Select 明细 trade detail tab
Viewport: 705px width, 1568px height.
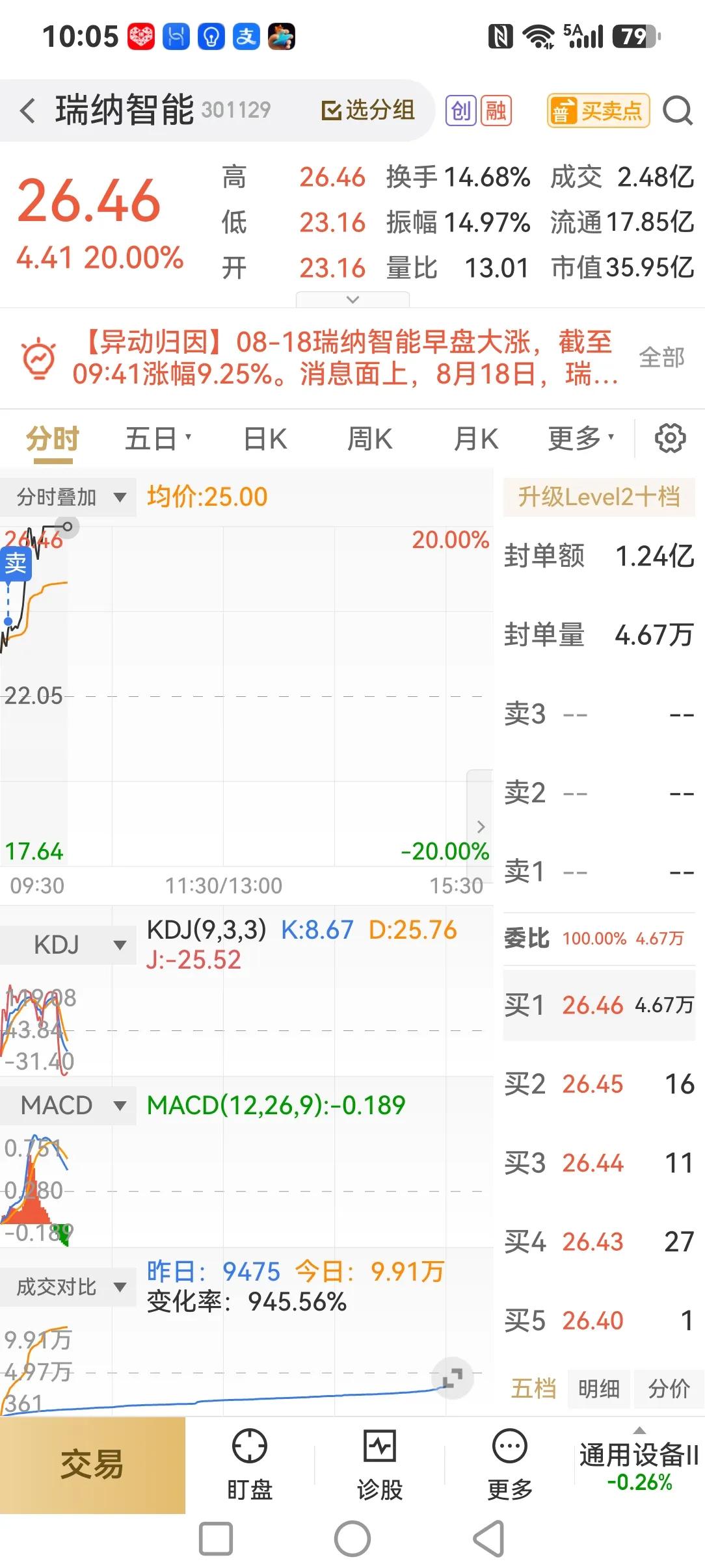[x=598, y=1389]
